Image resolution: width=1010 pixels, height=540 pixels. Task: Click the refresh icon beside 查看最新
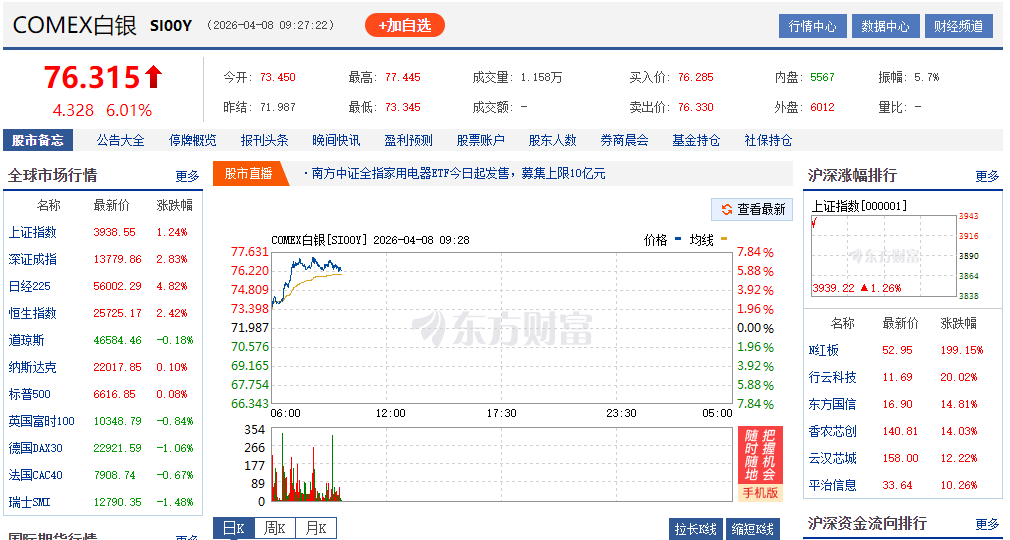[x=725, y=209]
